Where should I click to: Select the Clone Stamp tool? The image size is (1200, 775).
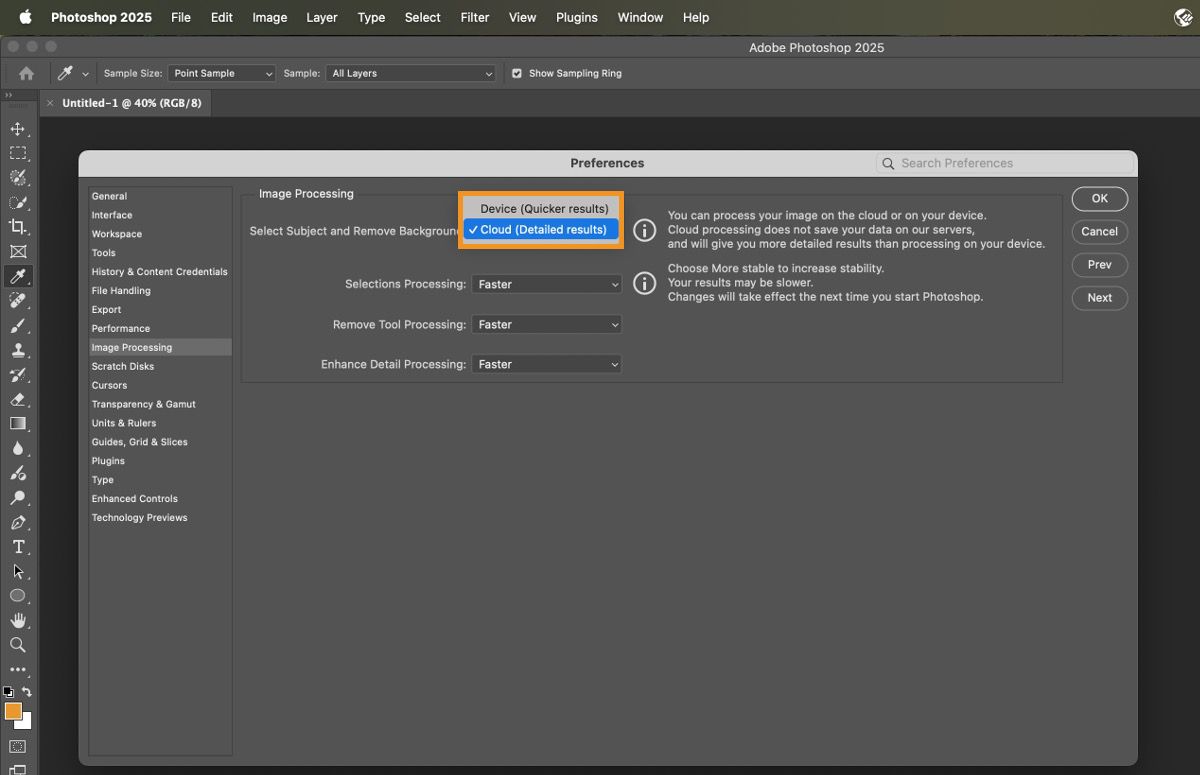tap(18, 350)
